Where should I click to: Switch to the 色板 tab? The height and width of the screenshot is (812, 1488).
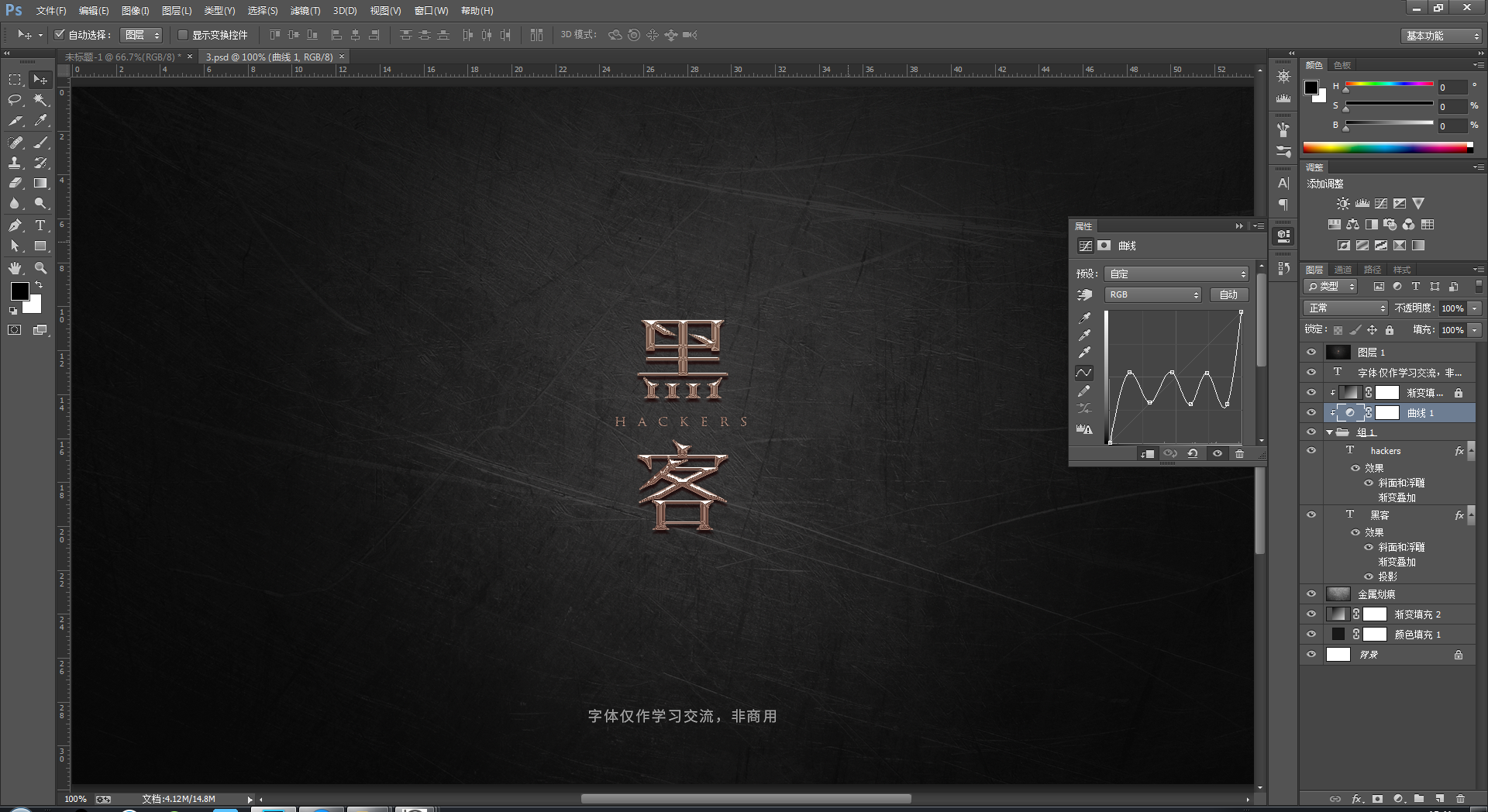point(1342,65)
